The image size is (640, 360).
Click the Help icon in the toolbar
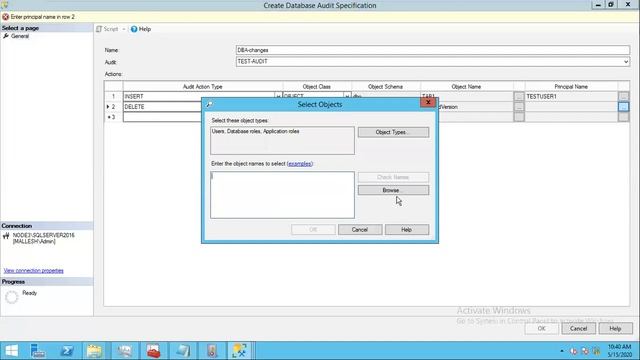click(134, 29)
